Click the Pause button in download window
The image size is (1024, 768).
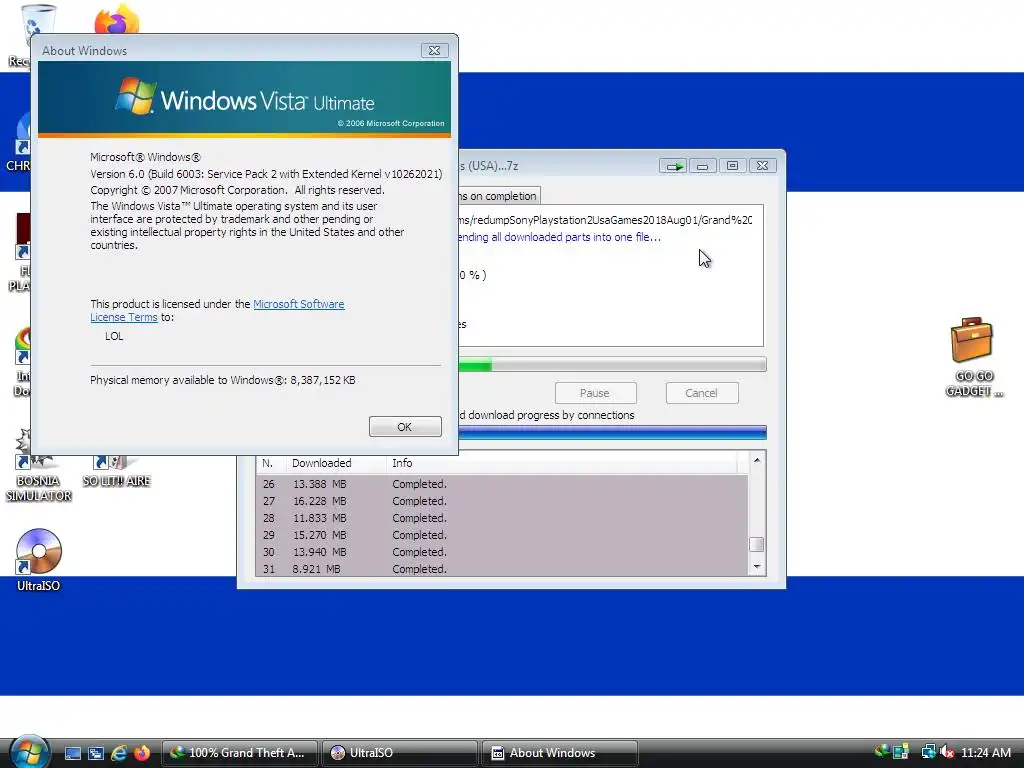tap(595, 393)
